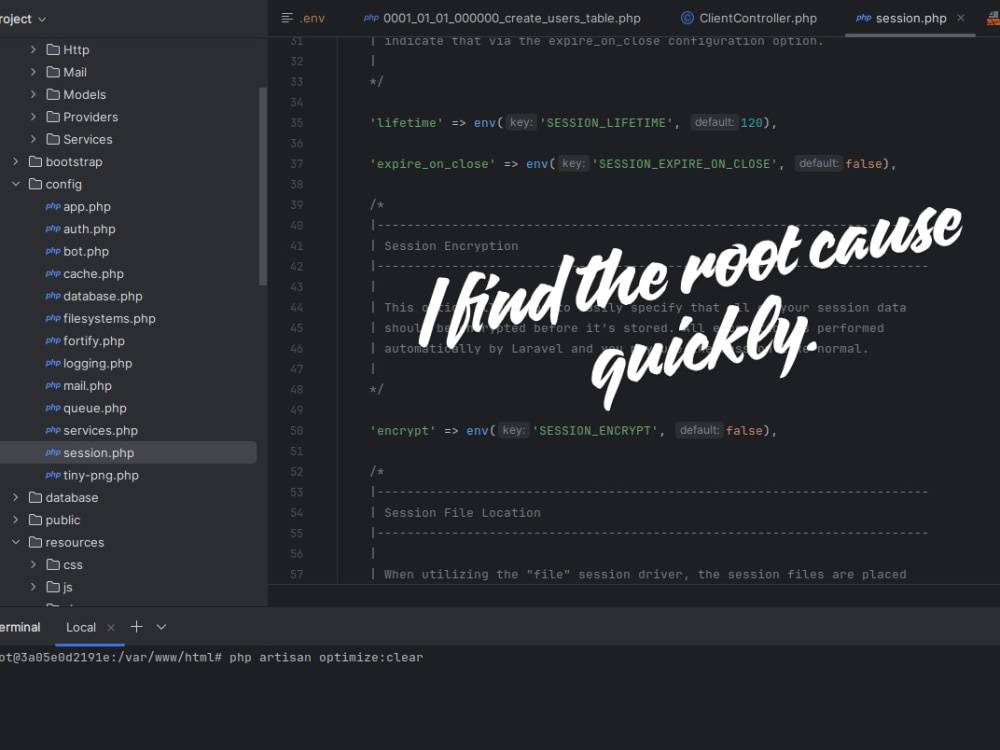Click the js folder icon
Screen dimensions: 1000x750
pyautogui.click(x=53, y=587)
